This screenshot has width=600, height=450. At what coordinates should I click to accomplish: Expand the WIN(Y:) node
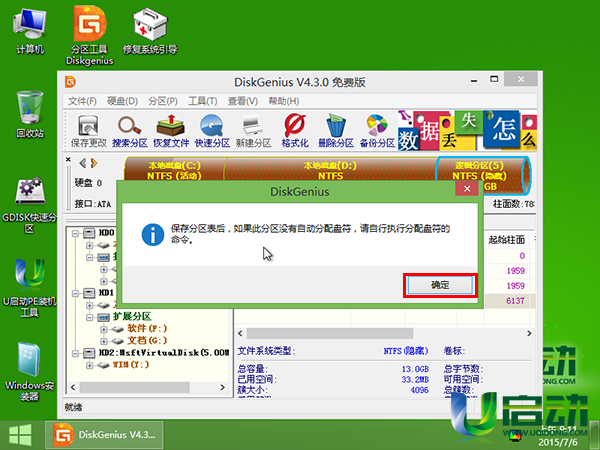coord(90,365)
